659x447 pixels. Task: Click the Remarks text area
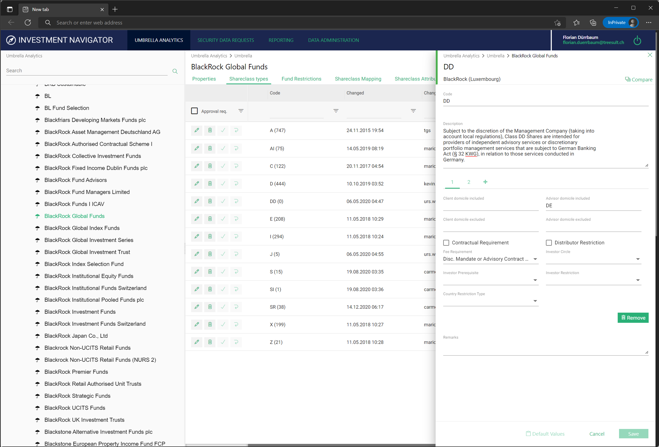(x=545, y=348)
